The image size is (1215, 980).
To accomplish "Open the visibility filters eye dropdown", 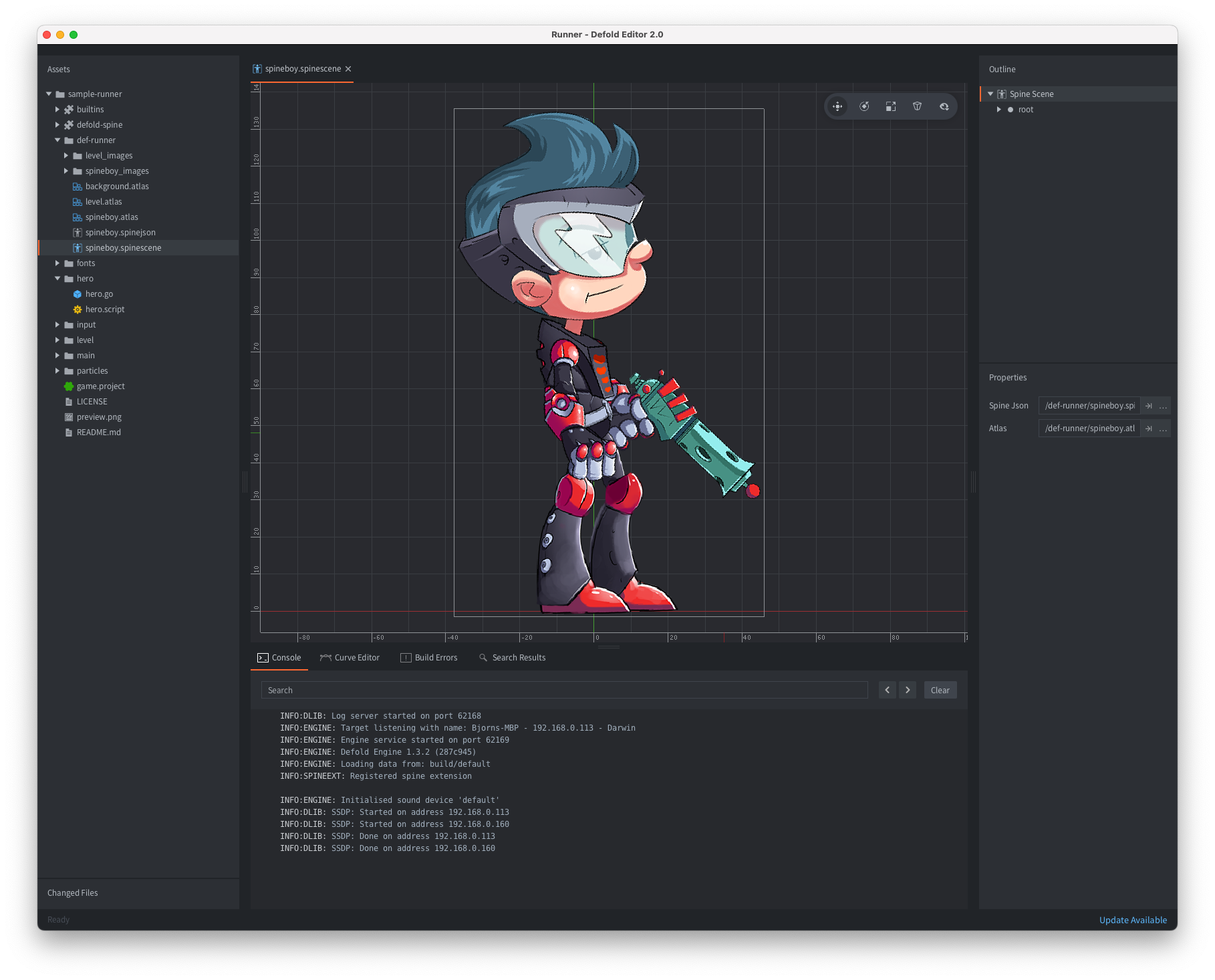I will point(944,106).
